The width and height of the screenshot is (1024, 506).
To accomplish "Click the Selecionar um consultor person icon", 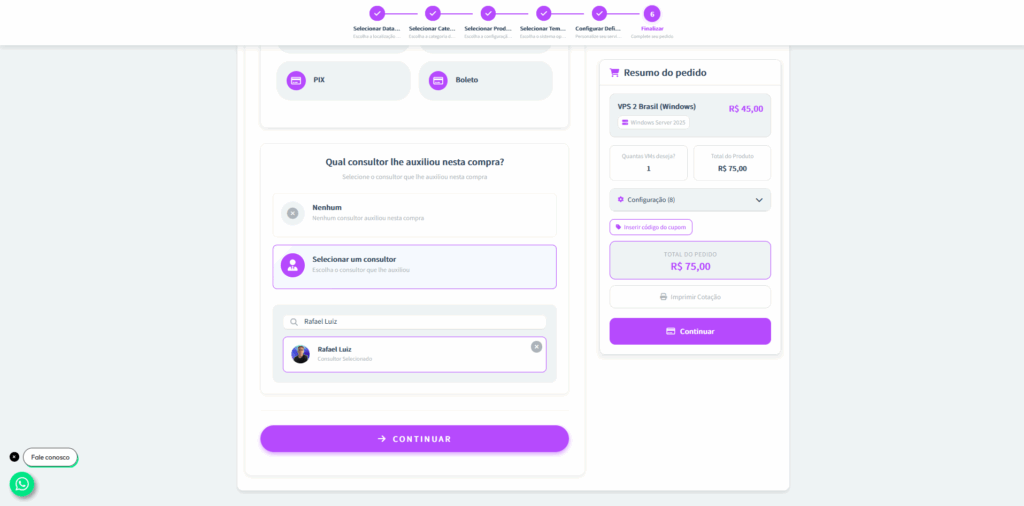I will [x=293, y=266].
